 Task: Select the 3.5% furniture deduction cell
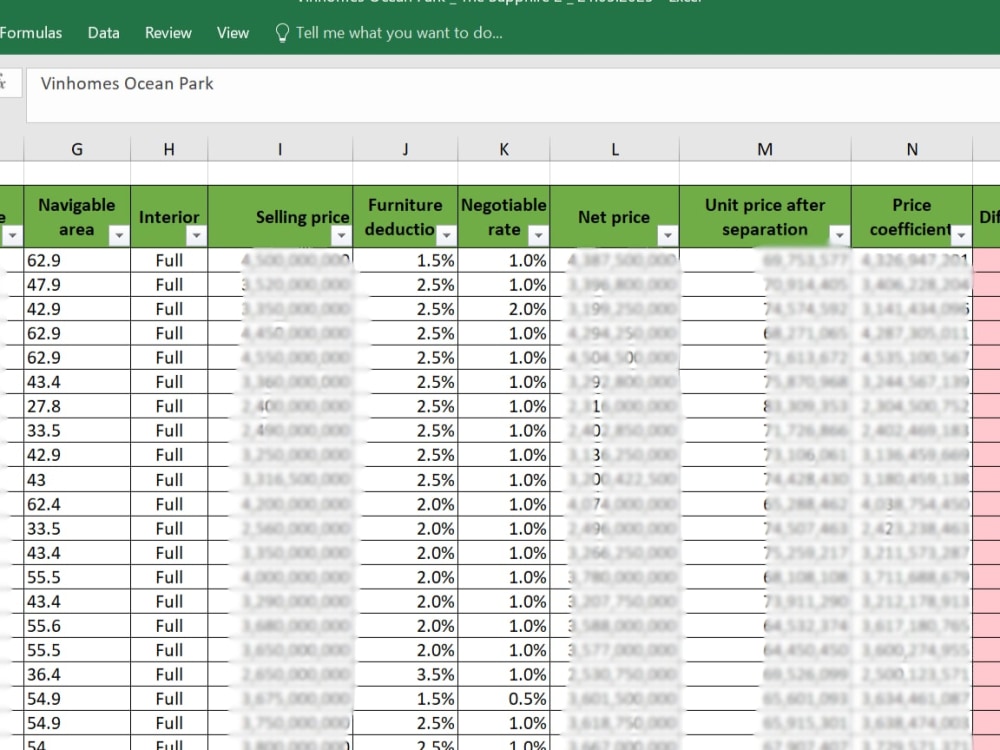(x=405, y=674)
